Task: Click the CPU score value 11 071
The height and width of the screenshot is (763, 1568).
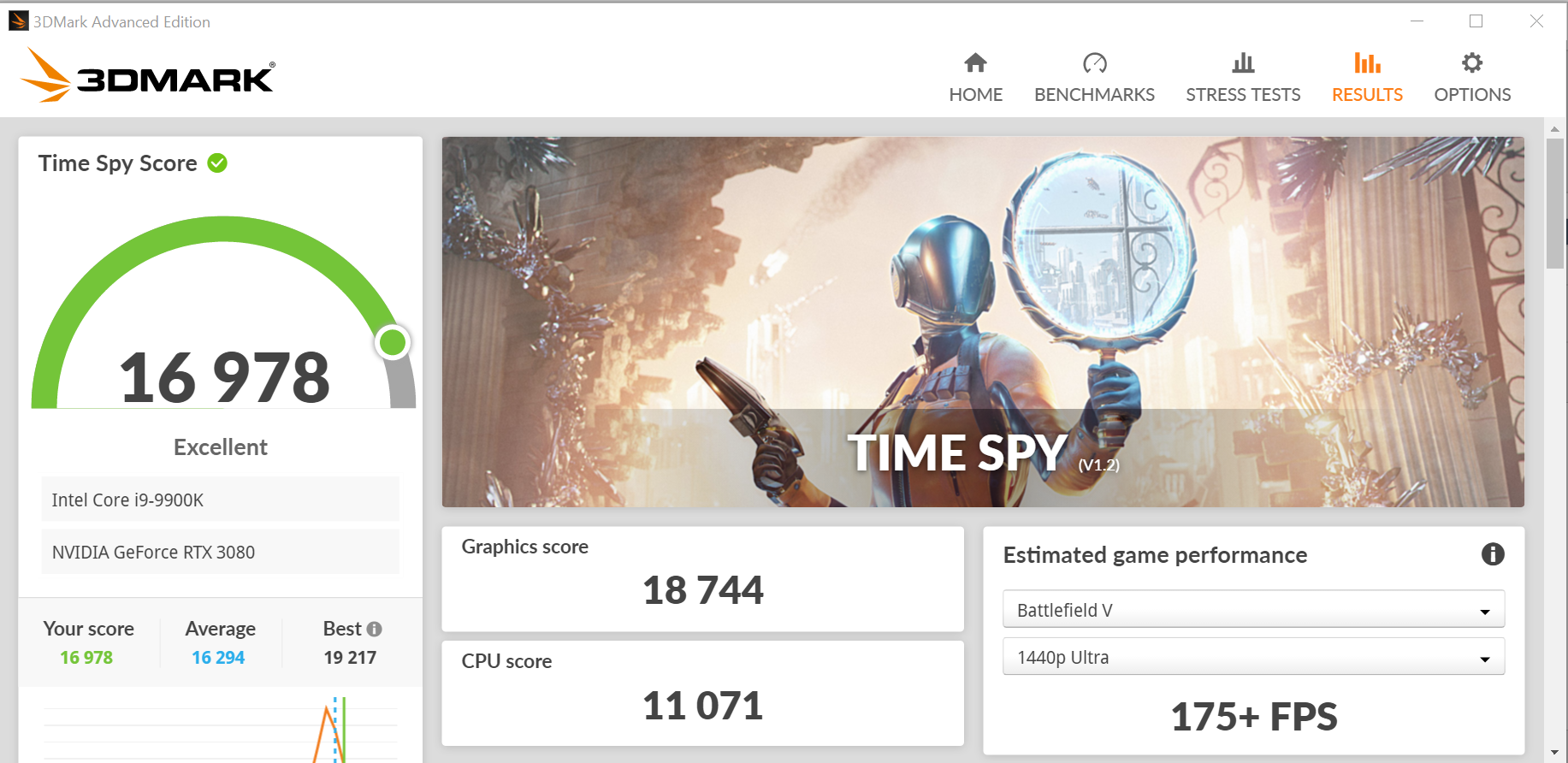Action: point(703,706)
